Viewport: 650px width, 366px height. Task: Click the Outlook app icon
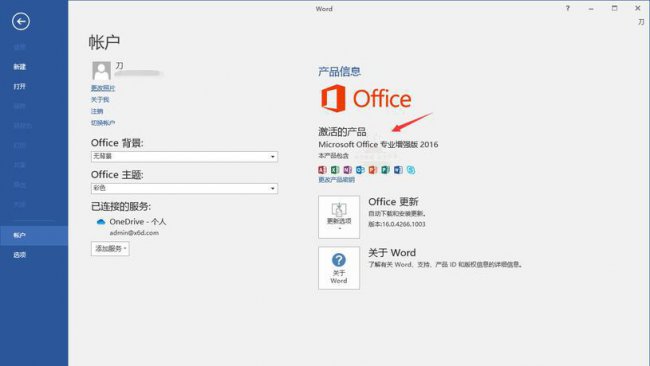coord(360,170)
